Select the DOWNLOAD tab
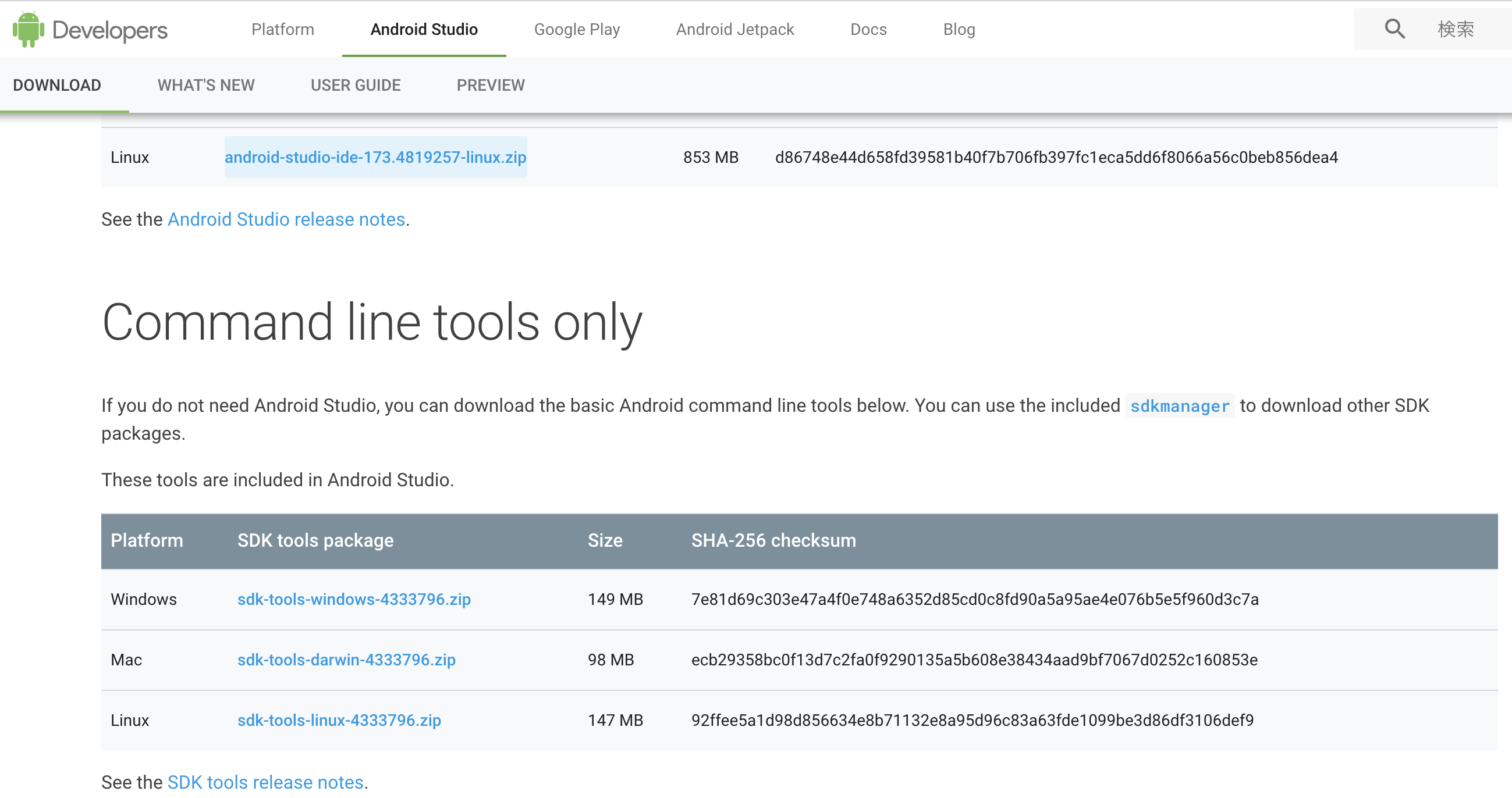The image size is (1512, 798). click(56, 85)
